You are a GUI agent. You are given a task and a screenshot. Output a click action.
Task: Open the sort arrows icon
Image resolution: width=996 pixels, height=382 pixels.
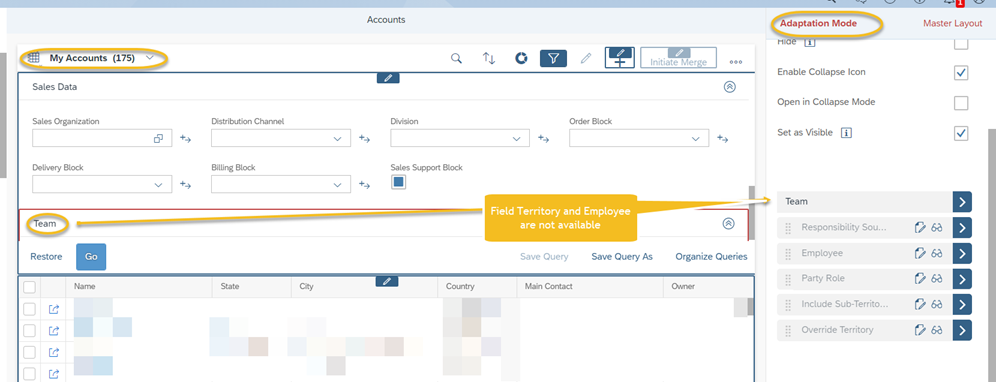[x=488, y=58]
